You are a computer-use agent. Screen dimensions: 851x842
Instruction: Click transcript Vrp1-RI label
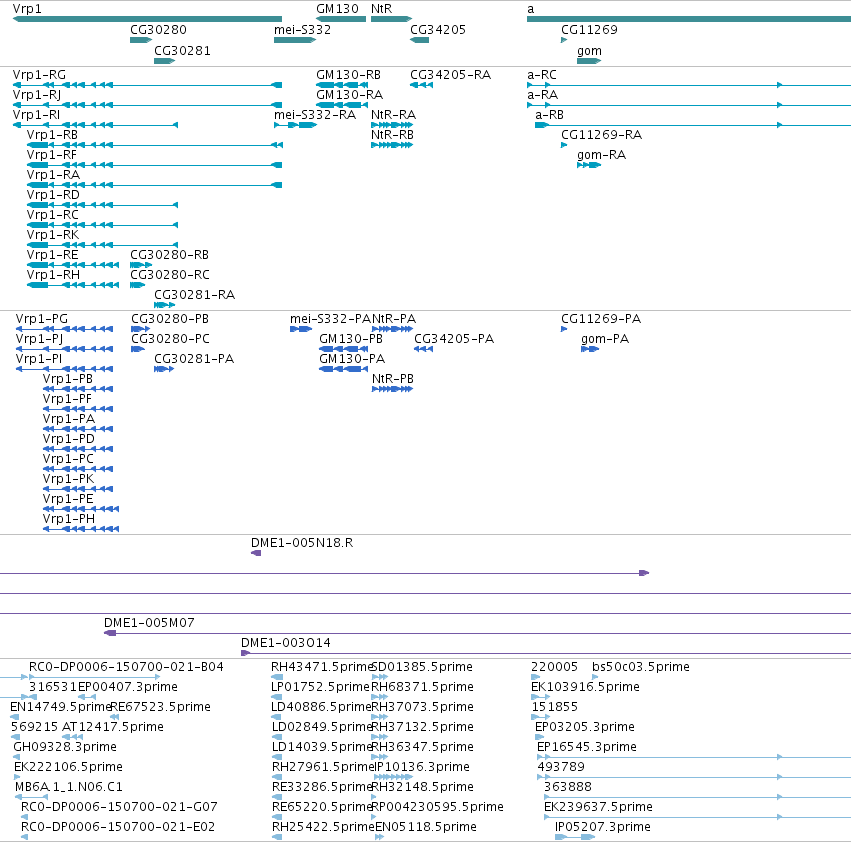36,115
